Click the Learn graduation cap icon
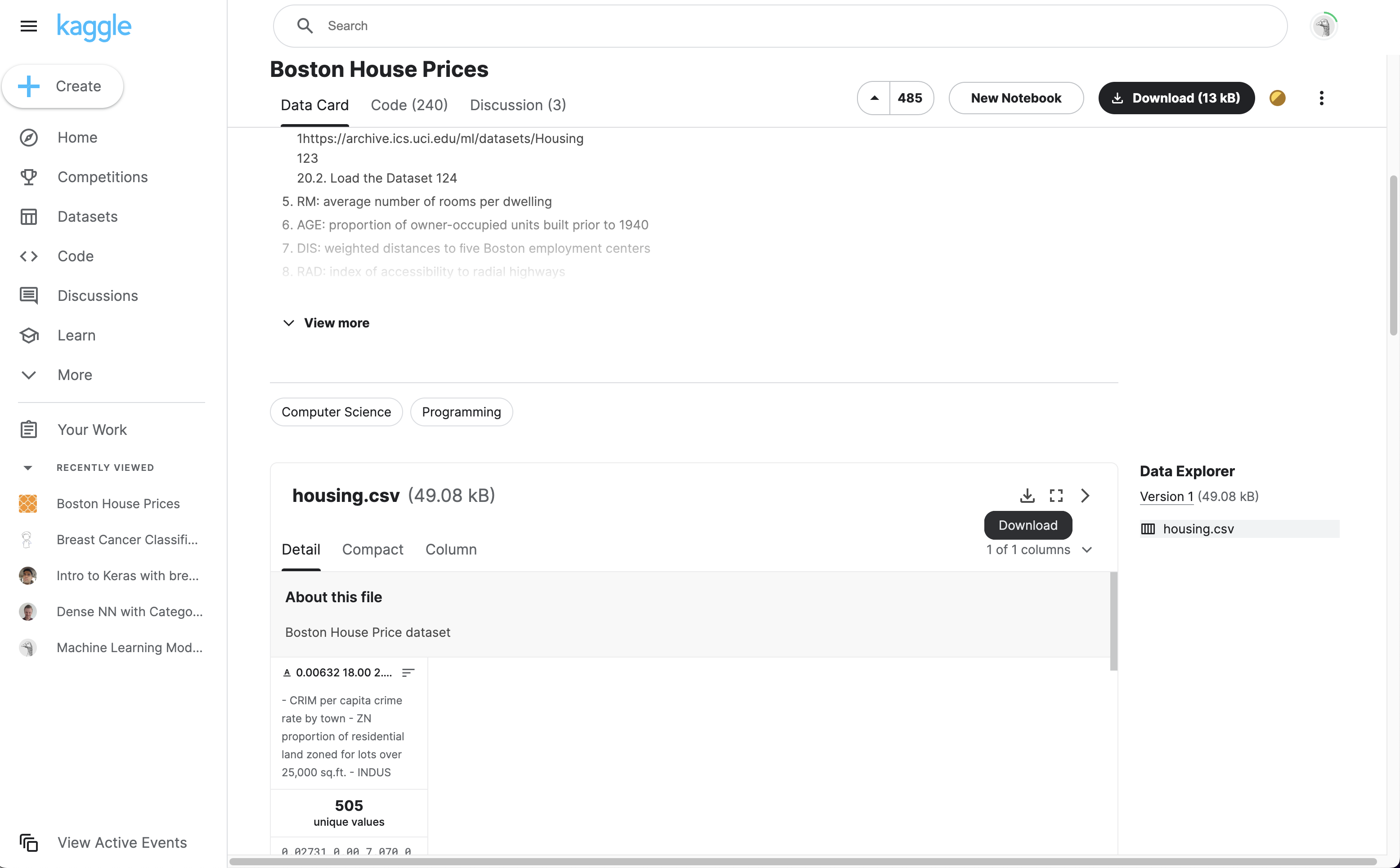1400x868 pixels. click(x=29, y=335)
